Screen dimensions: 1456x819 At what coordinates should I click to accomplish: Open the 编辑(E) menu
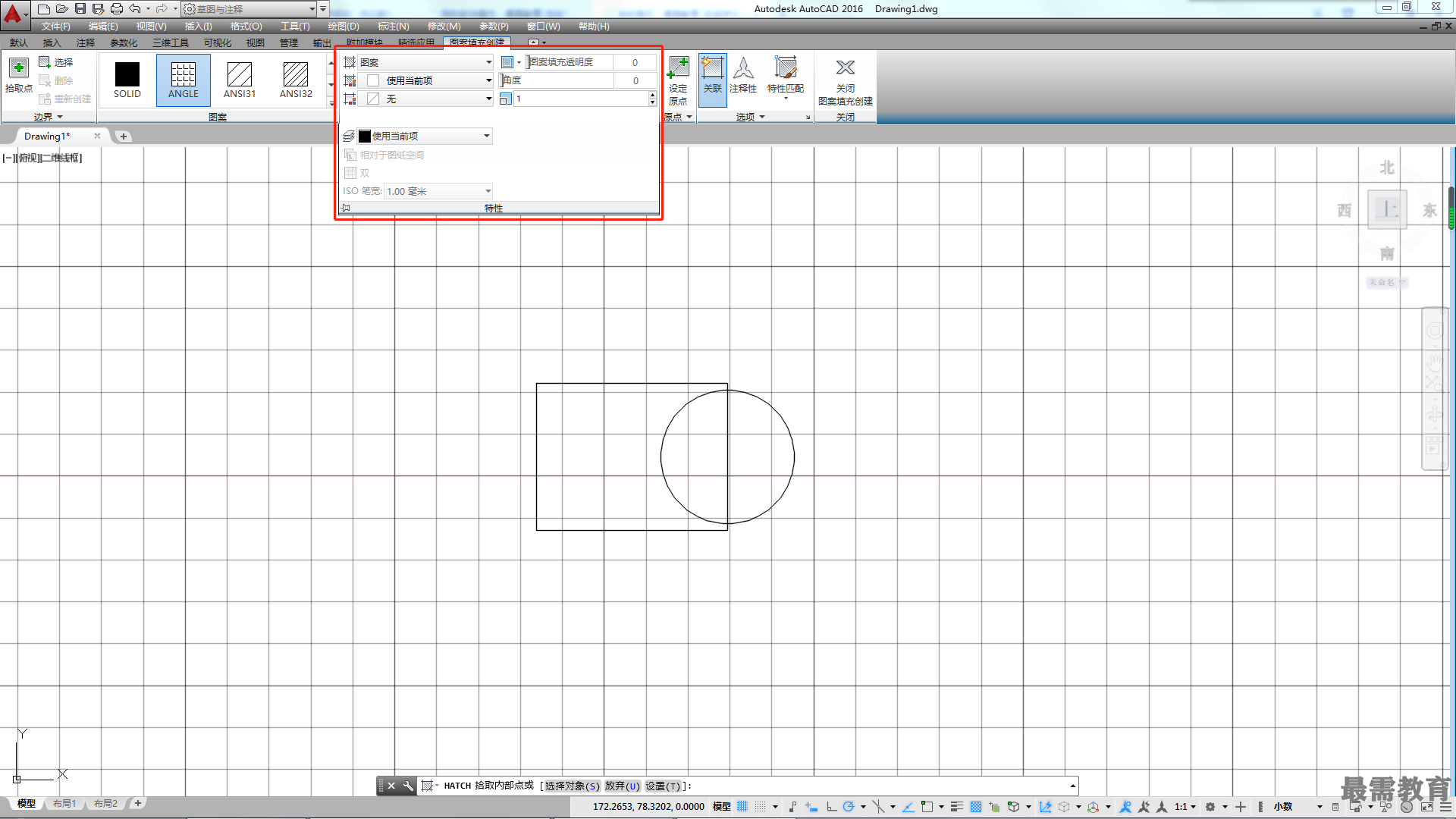coord(103,27)
